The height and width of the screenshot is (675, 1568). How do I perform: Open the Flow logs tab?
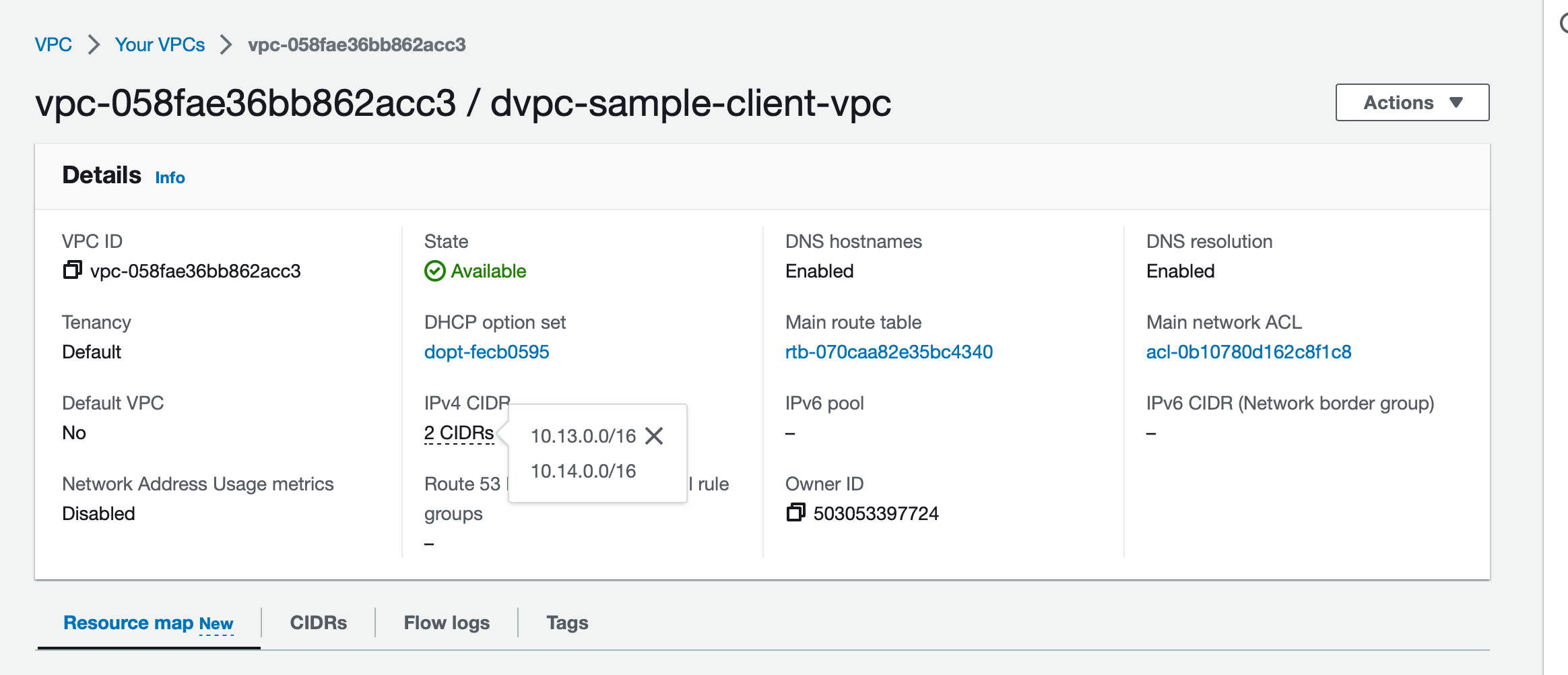(447, 622)
